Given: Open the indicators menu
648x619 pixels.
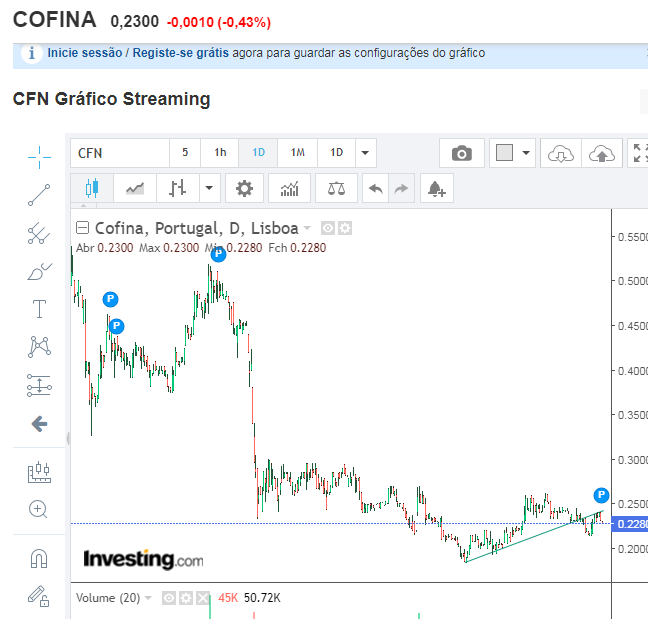Looking at the screenshot, I should click(x=289, y=188).
